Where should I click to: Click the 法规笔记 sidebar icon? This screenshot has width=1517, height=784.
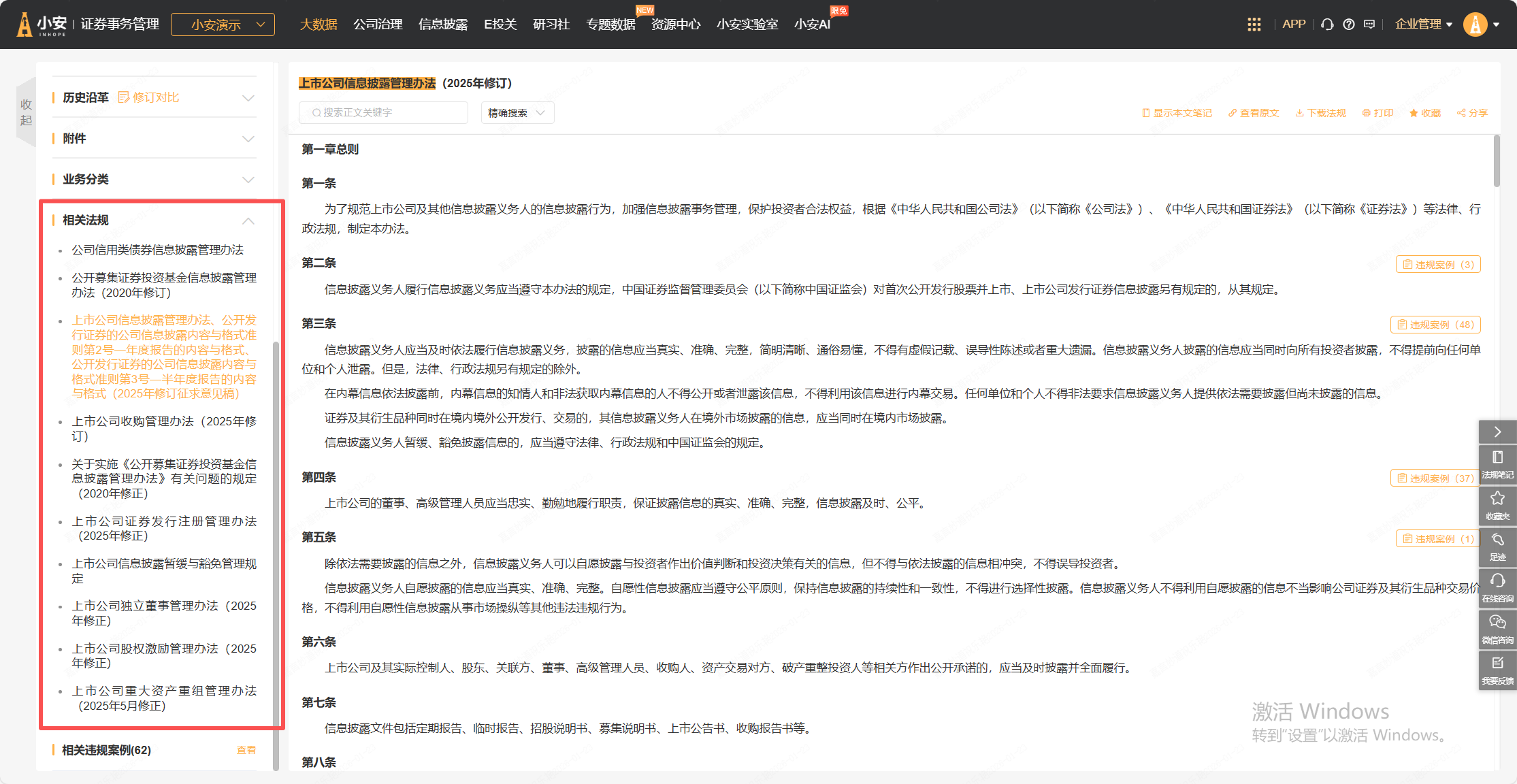[1497, 463]
